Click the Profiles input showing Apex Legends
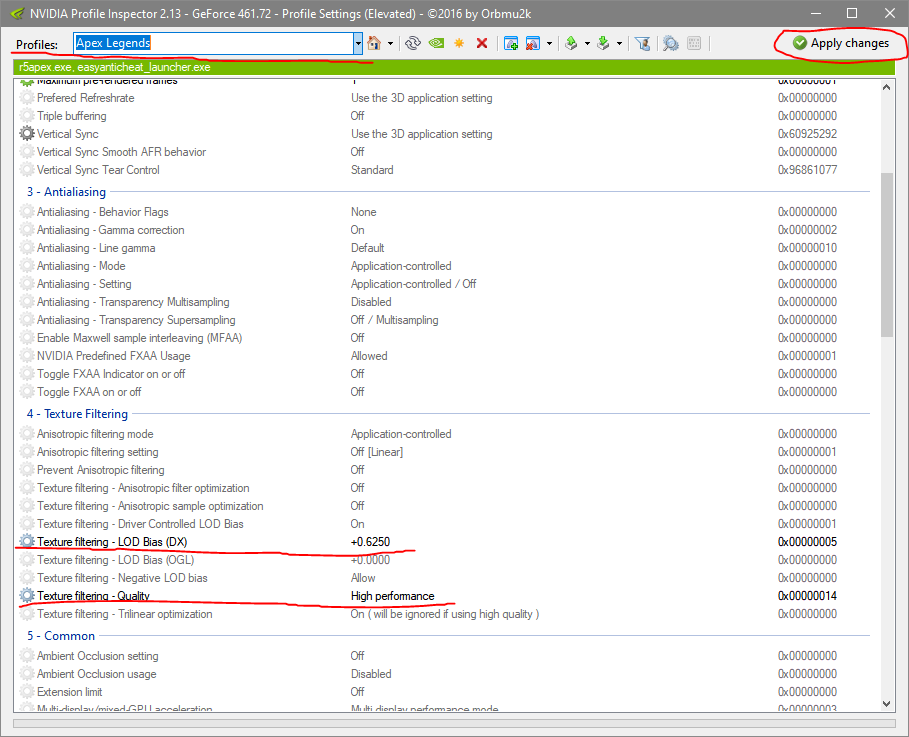 (x=213, y=43)
